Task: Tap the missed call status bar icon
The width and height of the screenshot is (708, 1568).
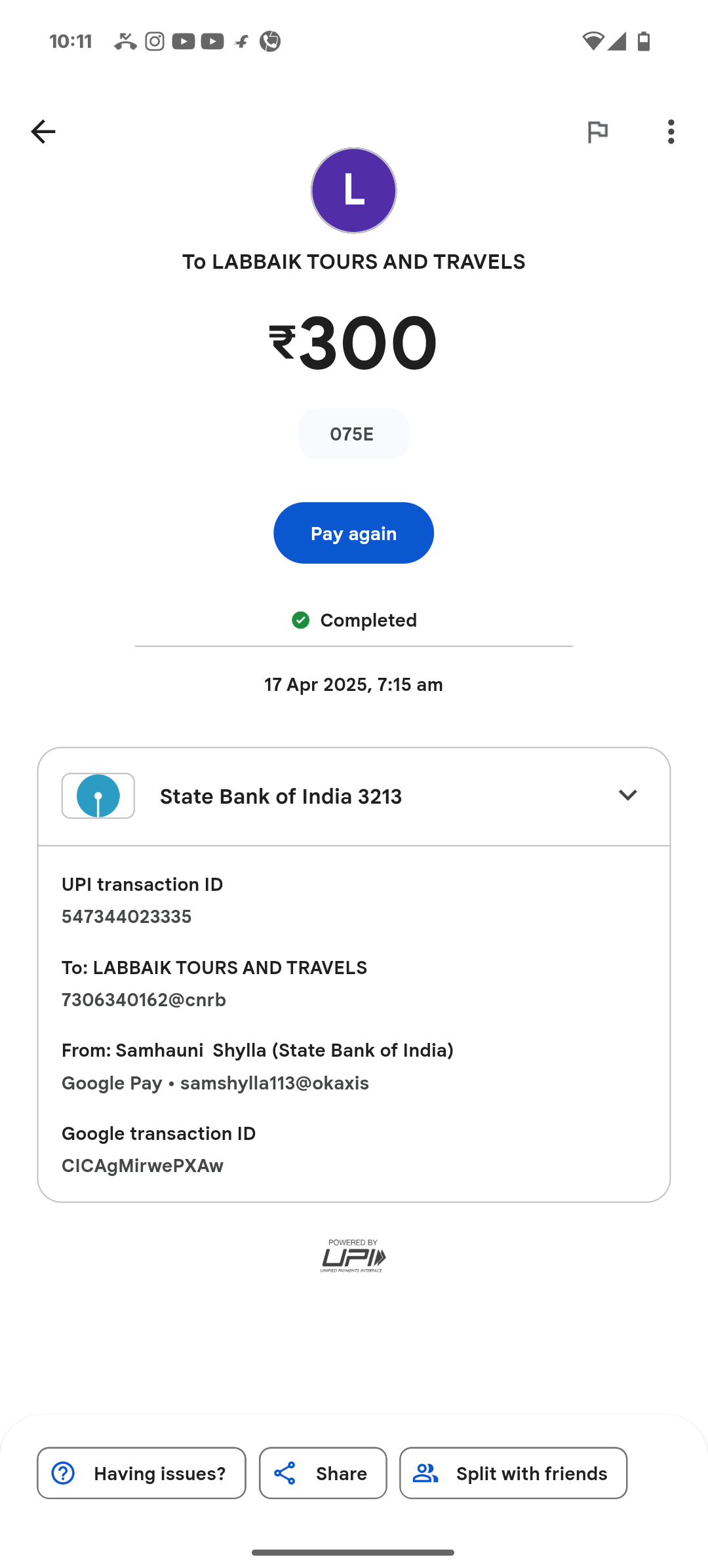Action: click(x=125, y=41)
